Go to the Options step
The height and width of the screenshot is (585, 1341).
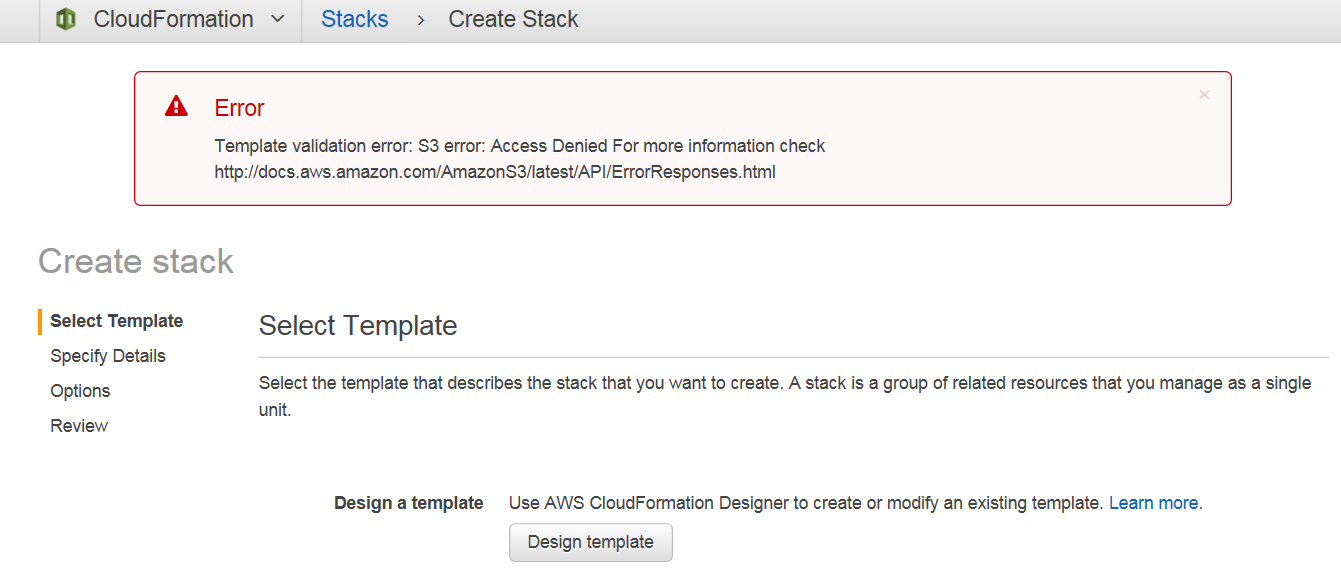80,391
